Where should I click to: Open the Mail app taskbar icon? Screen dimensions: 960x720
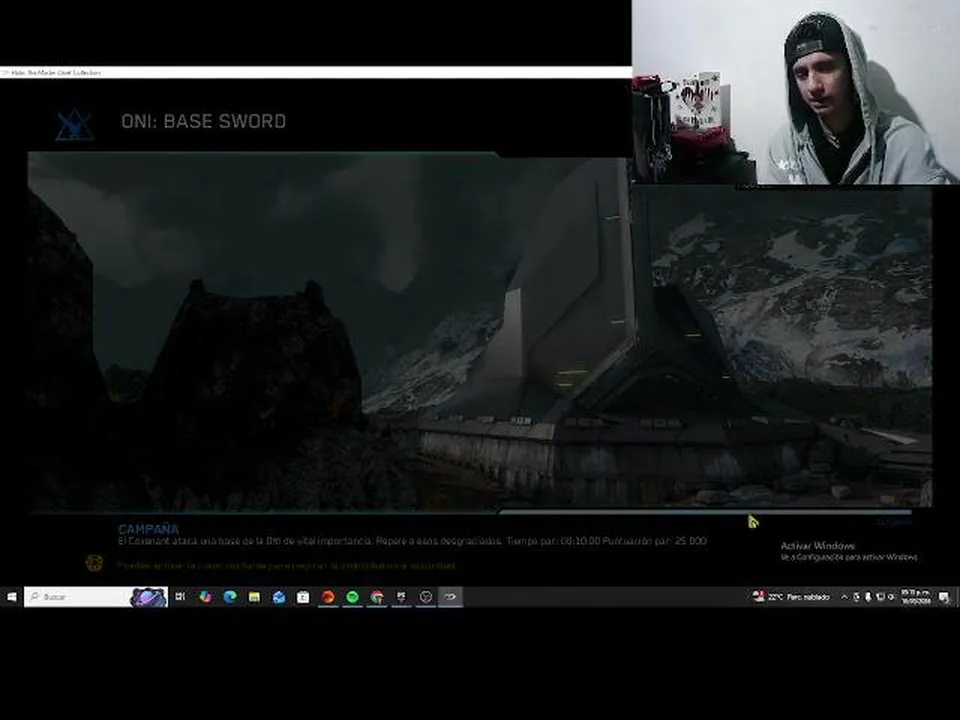click(x=279, y=597)
